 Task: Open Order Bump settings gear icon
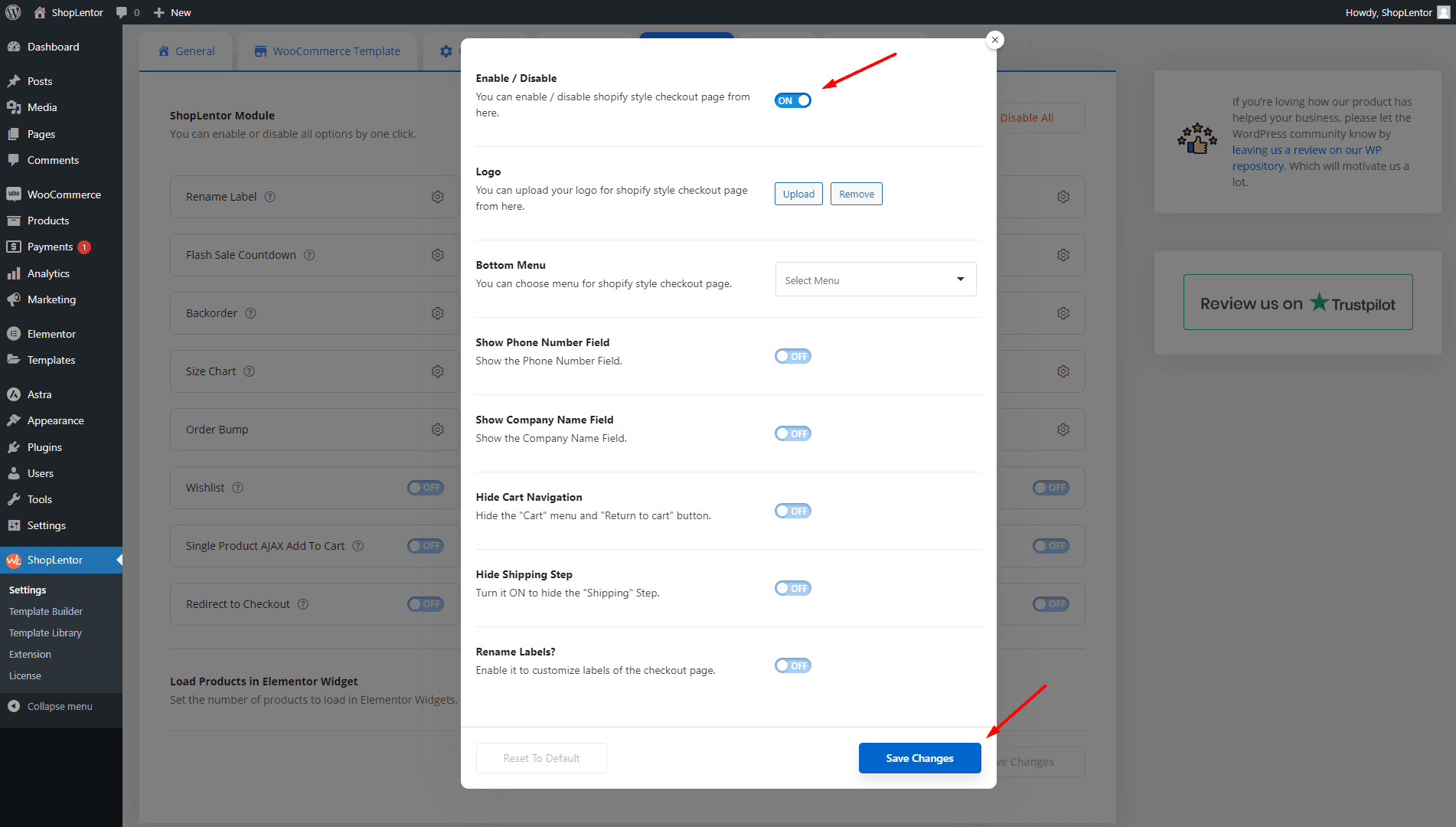click(437, 430)
